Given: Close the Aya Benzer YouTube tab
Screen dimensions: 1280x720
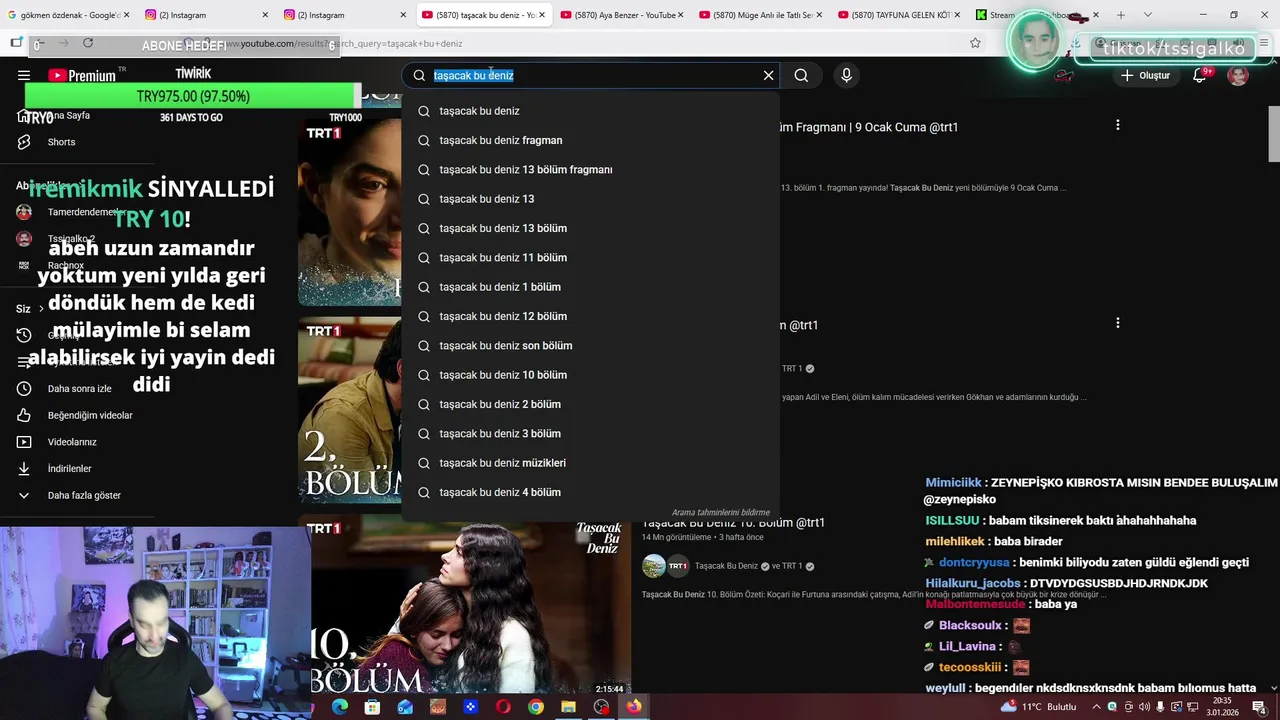Looking at the screenshot, I should [x=681, y=15].
